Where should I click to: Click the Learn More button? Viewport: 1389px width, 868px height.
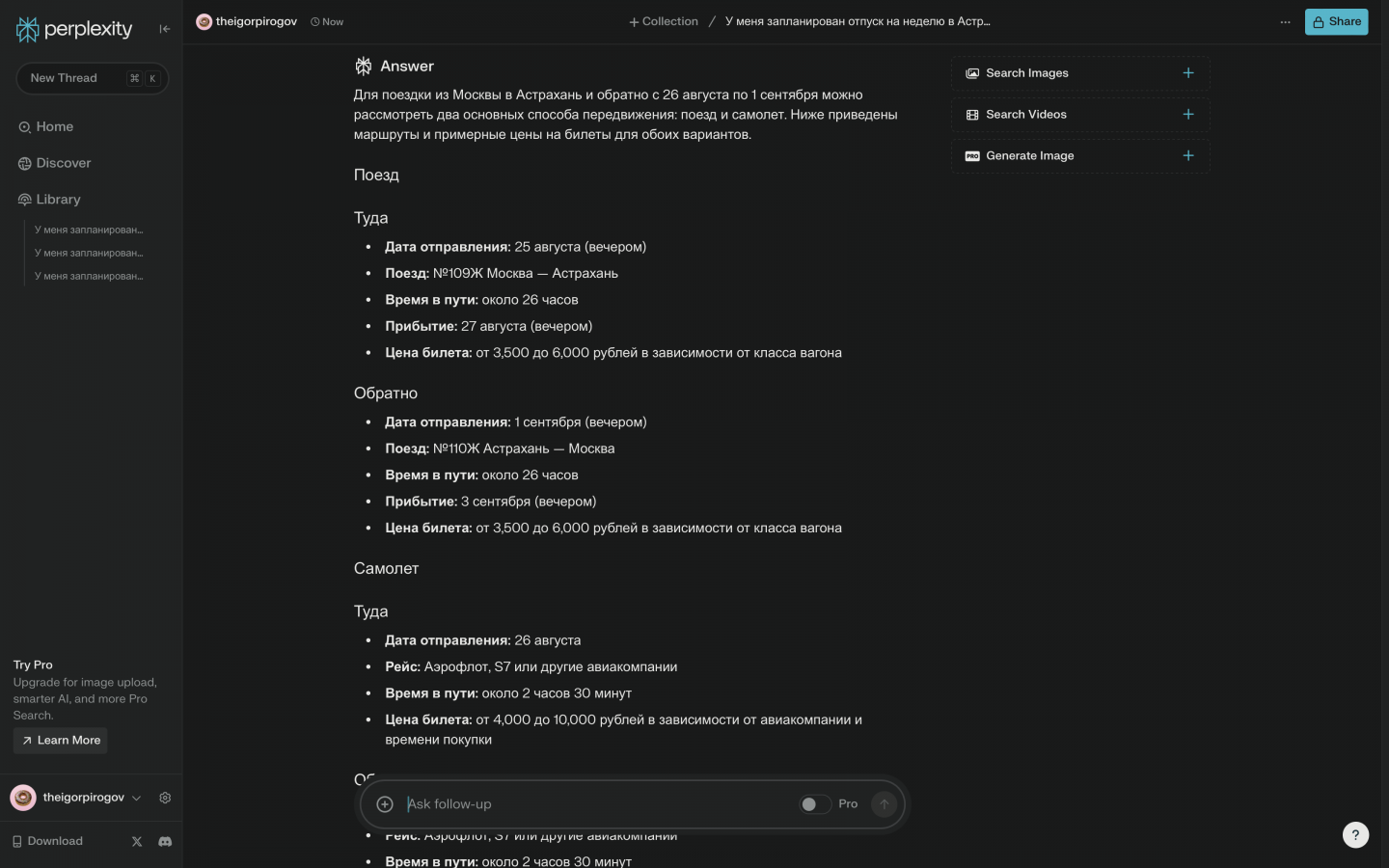[60, 740]
